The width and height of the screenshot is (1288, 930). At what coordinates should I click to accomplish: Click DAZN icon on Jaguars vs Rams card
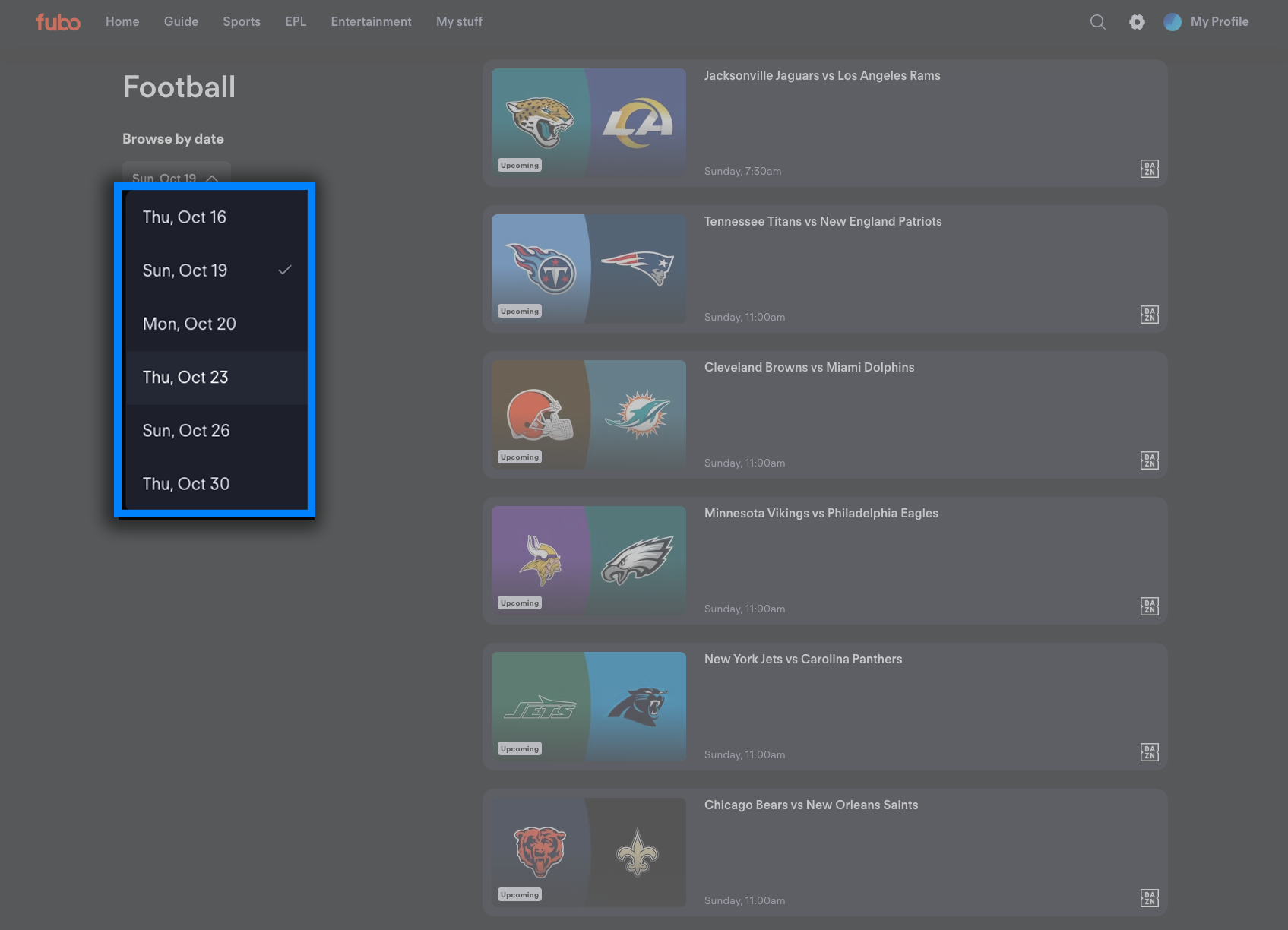click(1150, 169)
